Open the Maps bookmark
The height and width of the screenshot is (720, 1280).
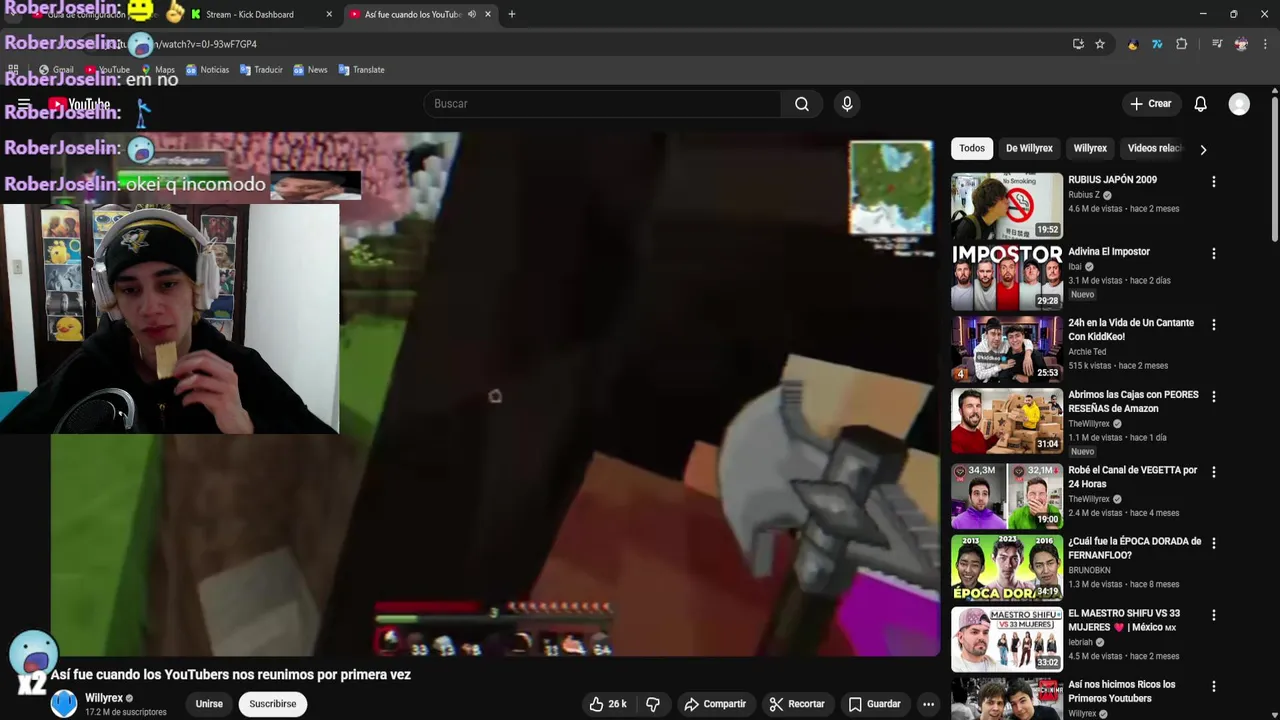pos(158,70)
